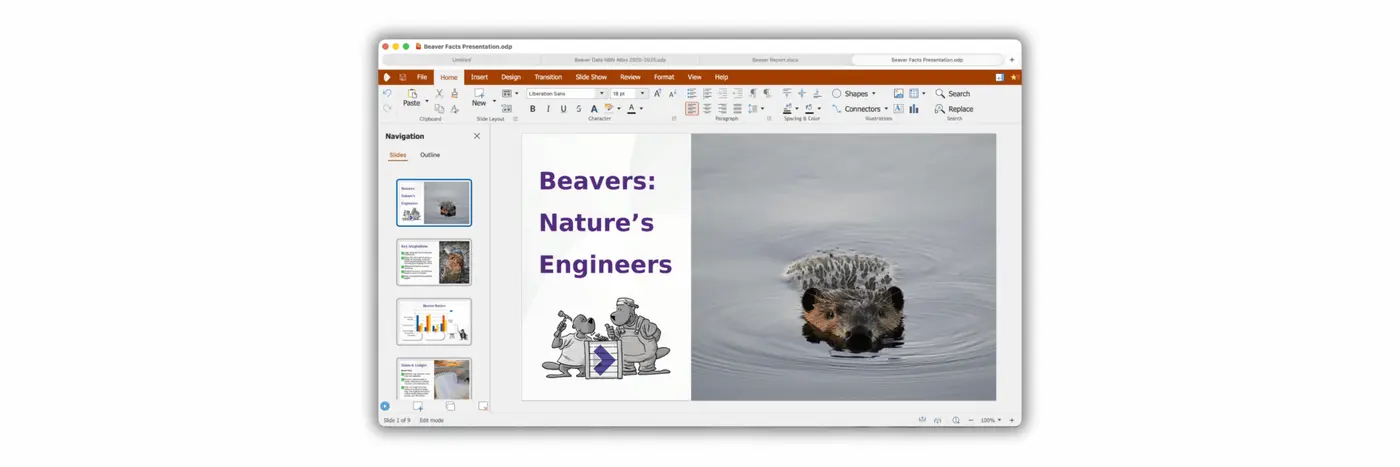The height and width of the screenshot is (467, 1400).
Task: Click the Replace icon in Search group
Action: point(954,109)
